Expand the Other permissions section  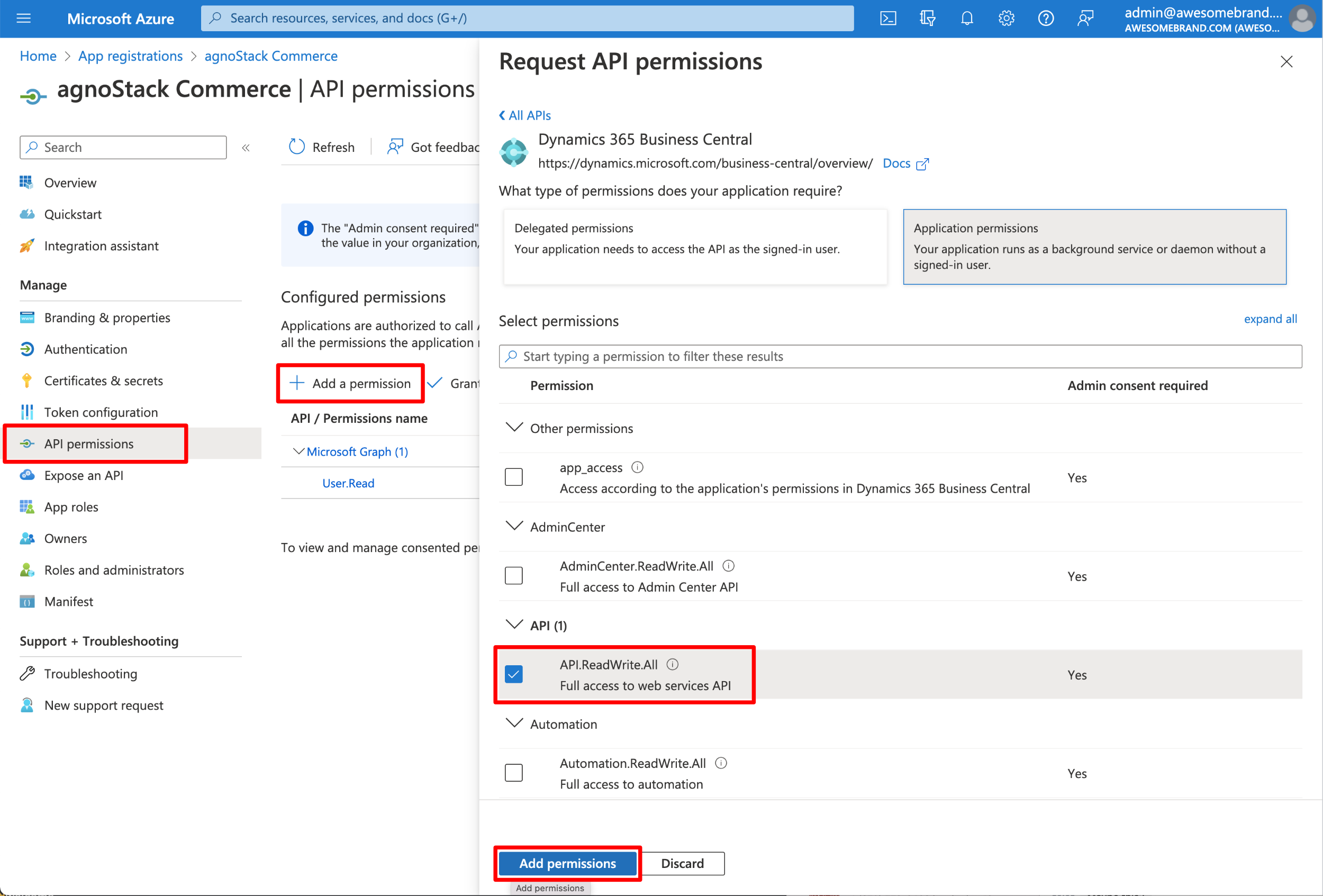[515, 427]
